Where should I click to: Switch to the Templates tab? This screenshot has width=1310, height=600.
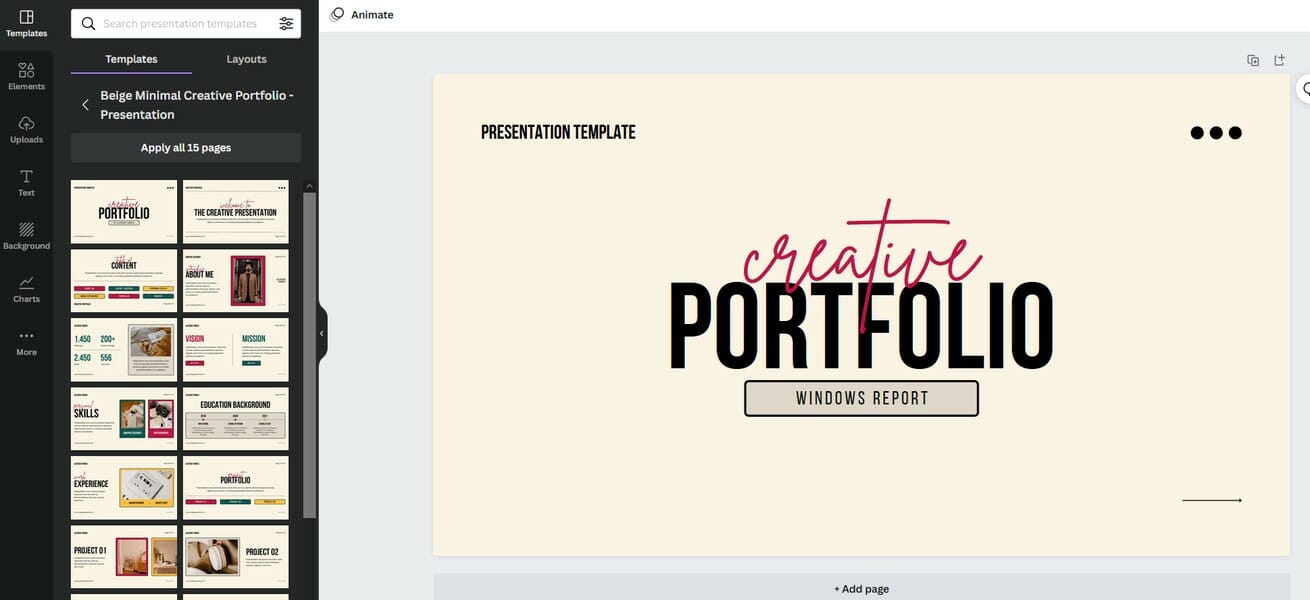(x=131, y=59)
